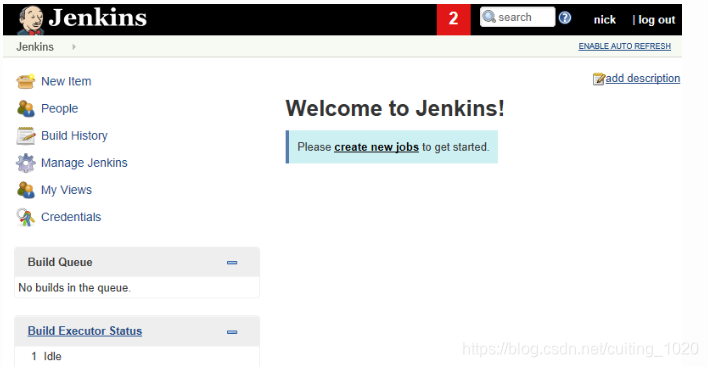Open the search help question mark icon
Viewport: 708px width, 367px height.
[564, 18]
